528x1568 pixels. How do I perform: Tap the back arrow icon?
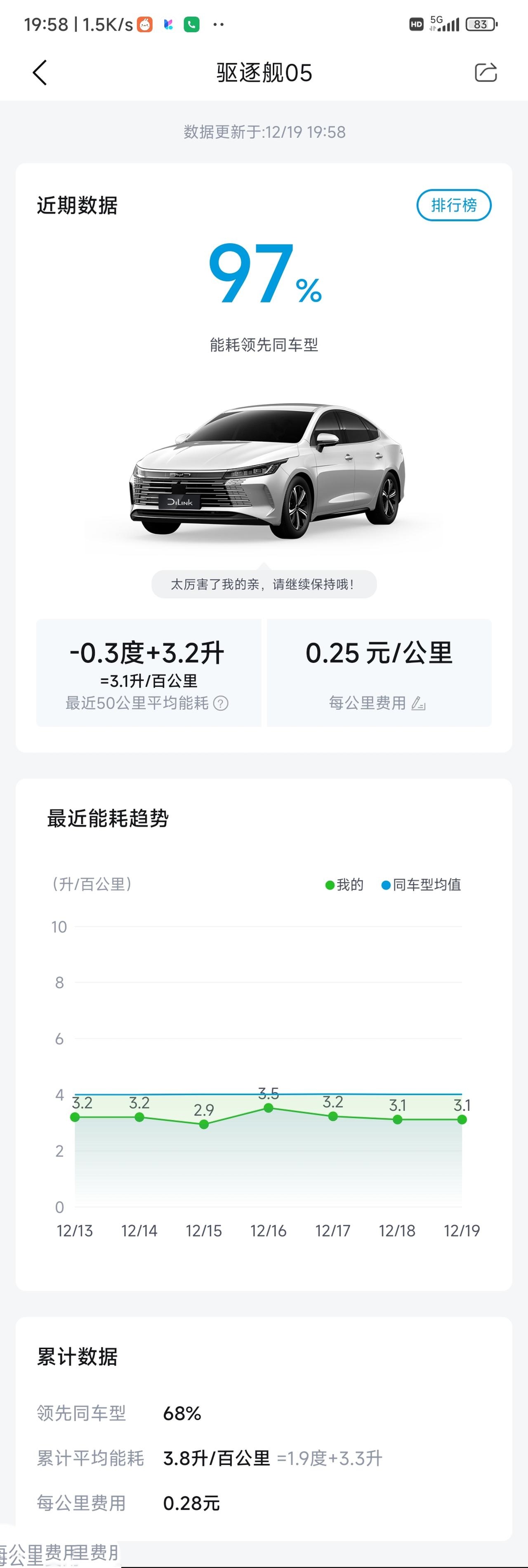click(40, 73)
